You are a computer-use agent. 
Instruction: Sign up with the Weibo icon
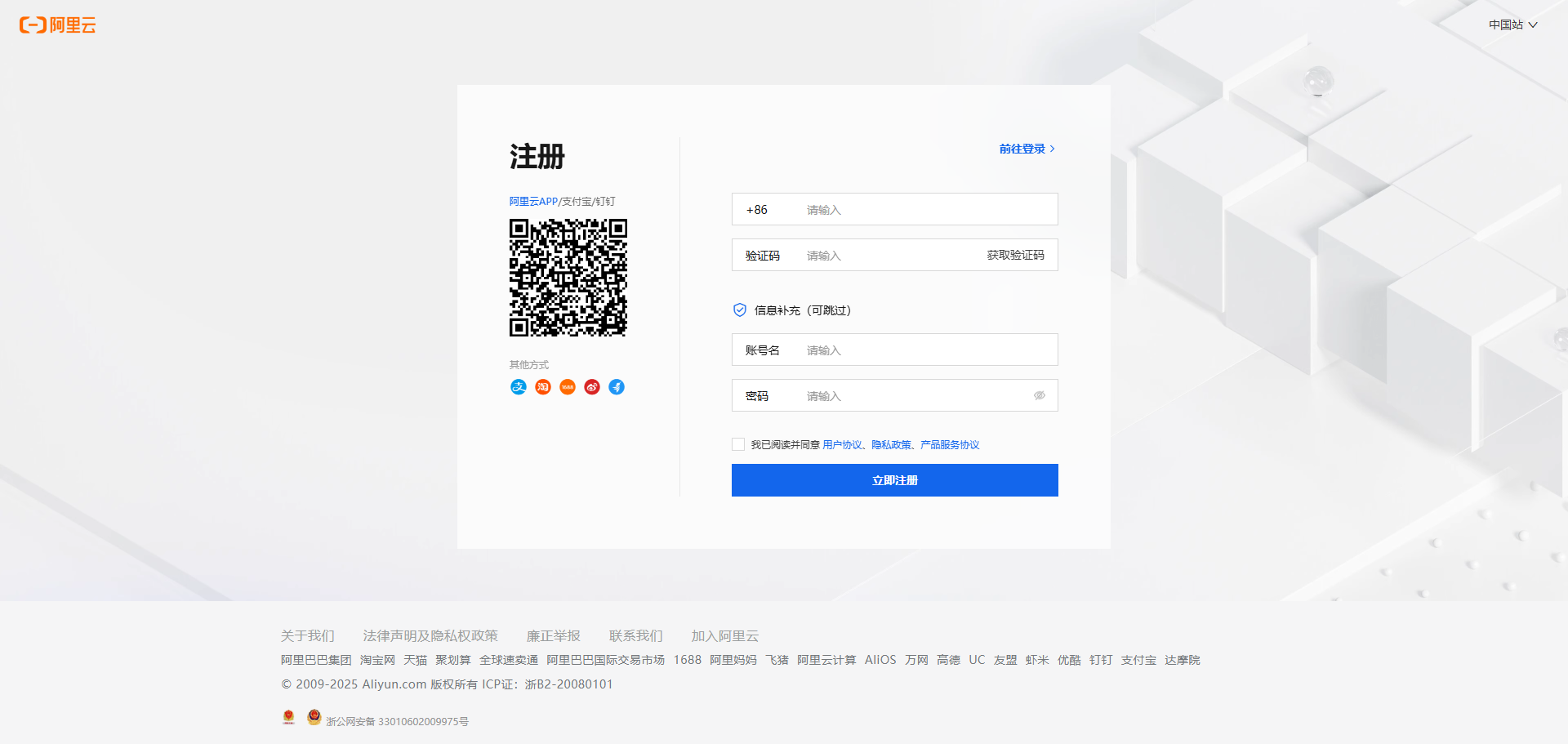(592, 387)
